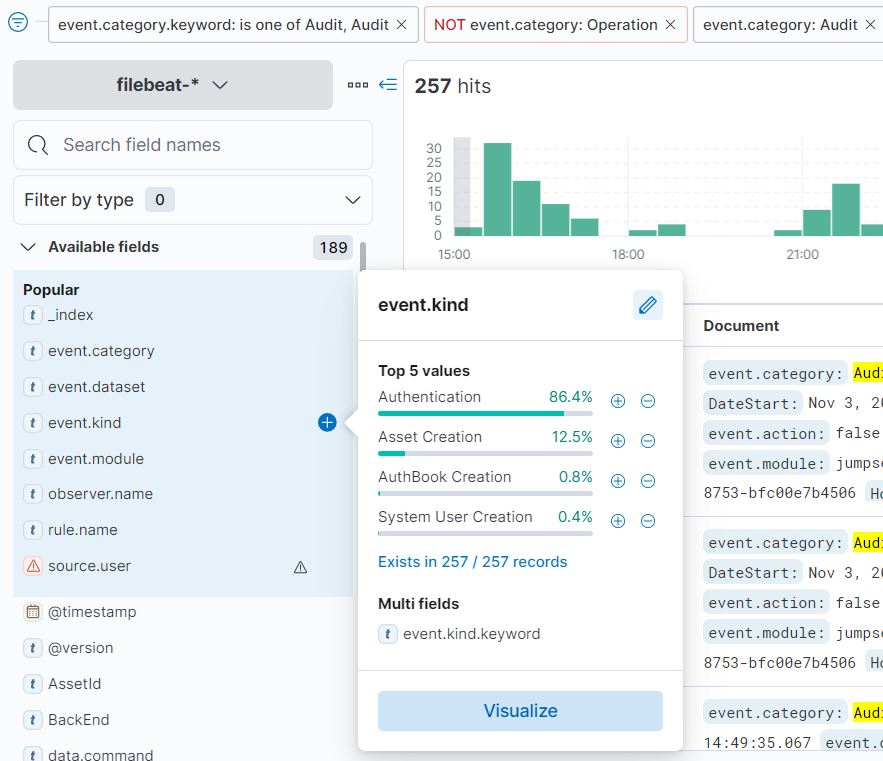This screenshot has height=761, width=883.
Task: Select the event.category field
Action: click(x=101, y=351)
